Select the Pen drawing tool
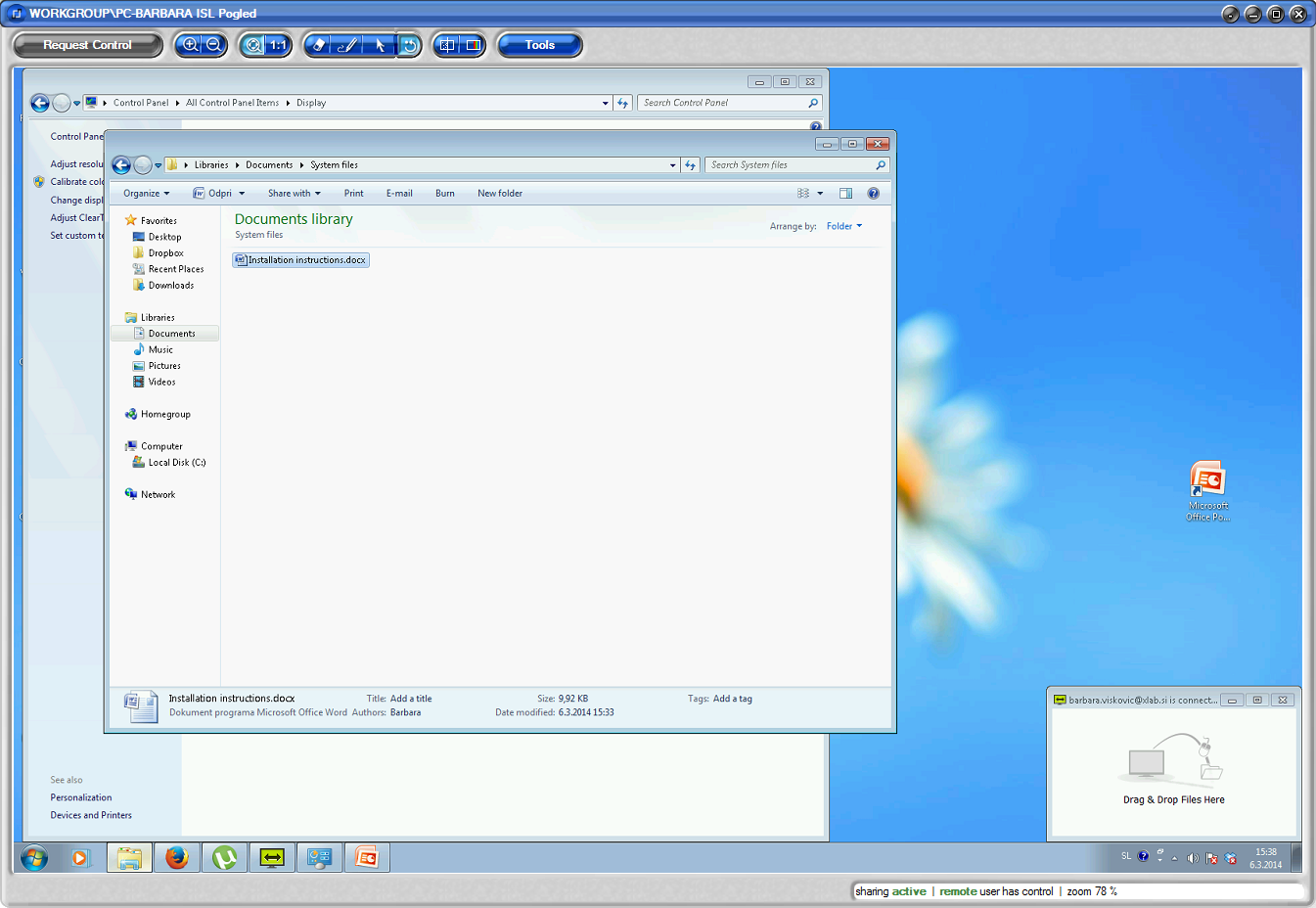1316x908 pixels. point(347,44)
